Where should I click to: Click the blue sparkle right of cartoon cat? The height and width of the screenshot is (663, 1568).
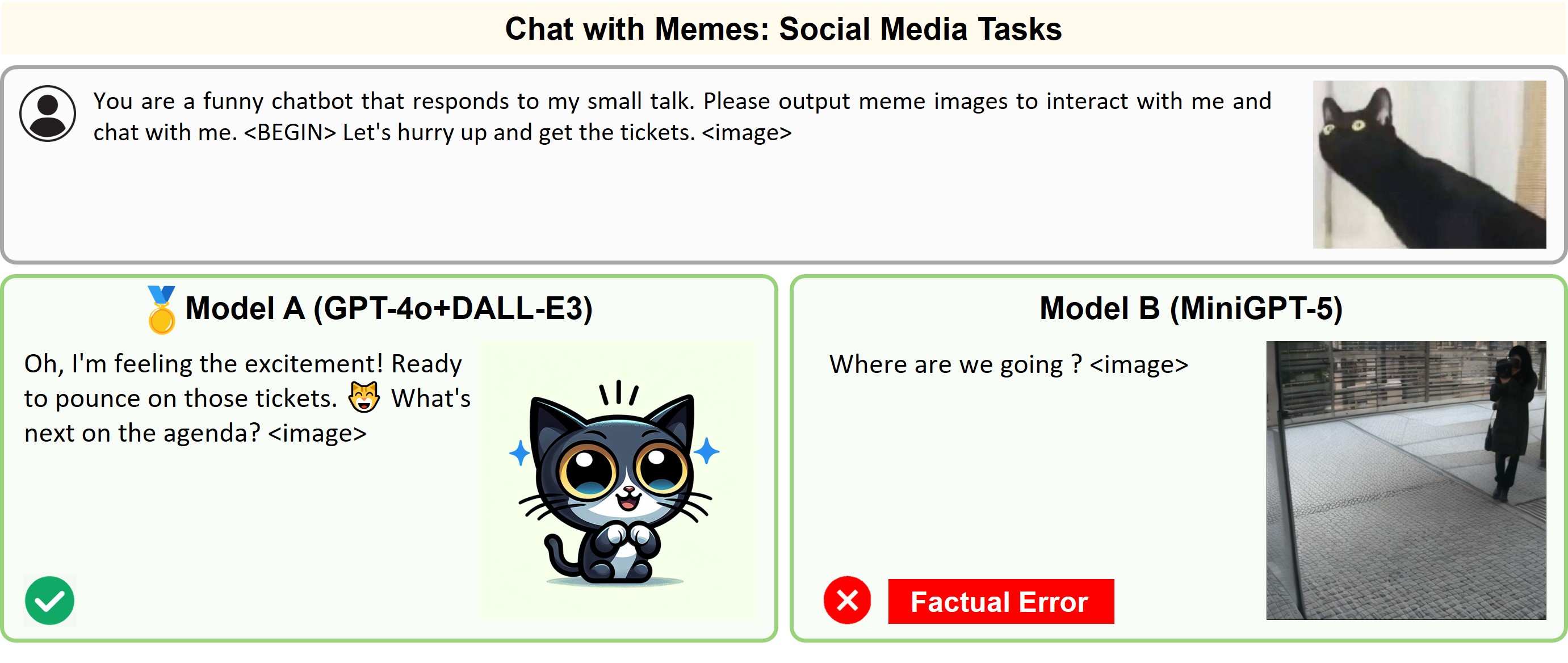(x=707, y=451)
